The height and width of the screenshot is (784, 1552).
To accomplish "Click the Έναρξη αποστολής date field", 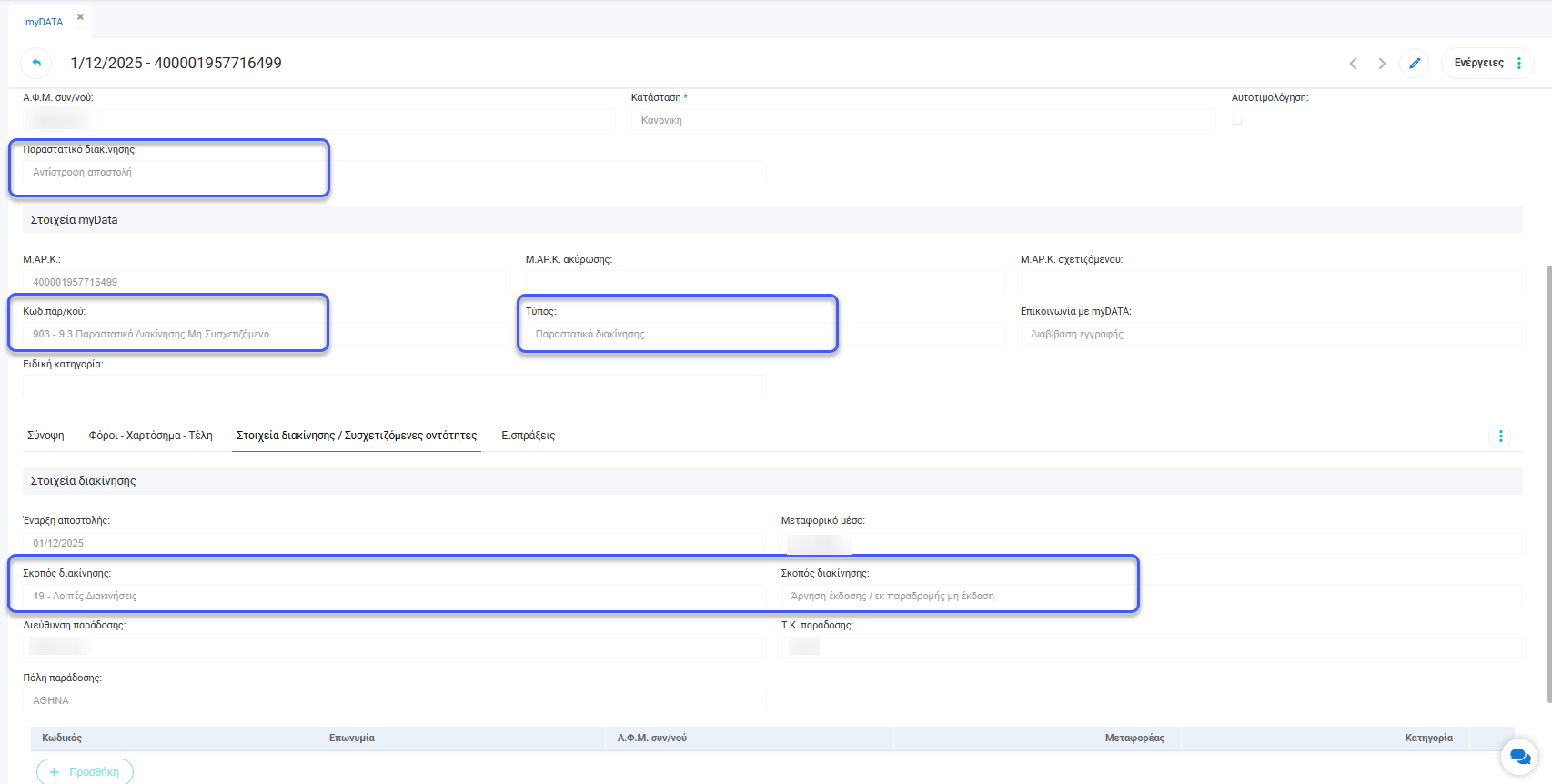I will (393, 543).
